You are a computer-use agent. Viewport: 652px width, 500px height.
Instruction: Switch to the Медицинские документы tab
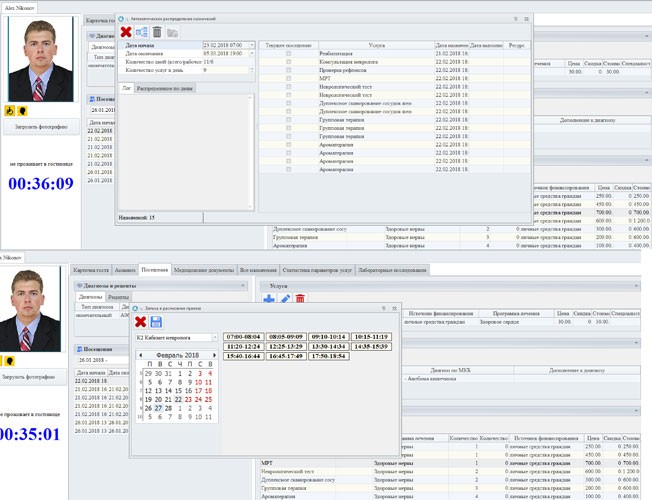(203, 270)
